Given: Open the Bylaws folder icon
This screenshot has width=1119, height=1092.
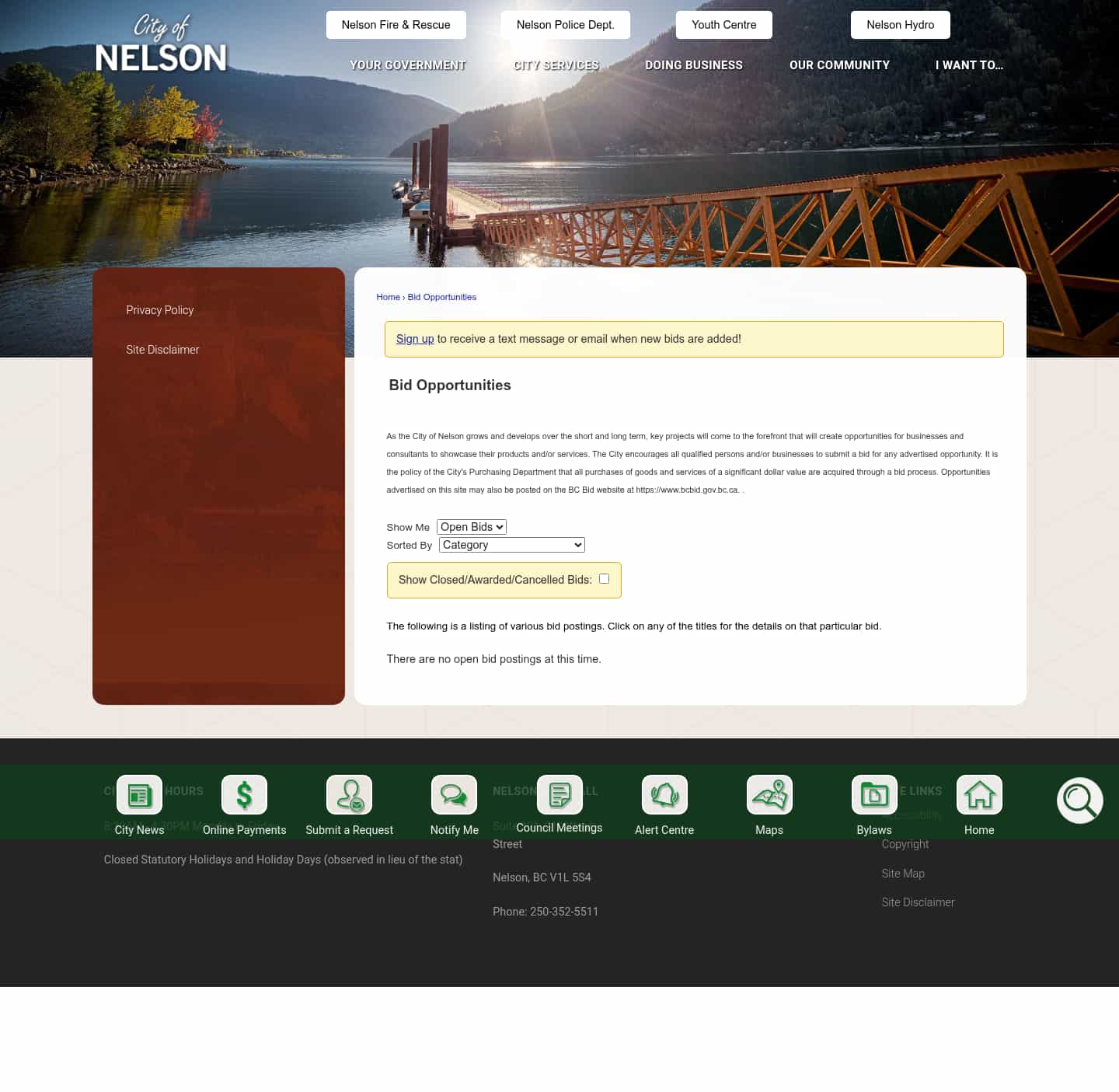Looking at the screenshot, I should click(874, 794).
